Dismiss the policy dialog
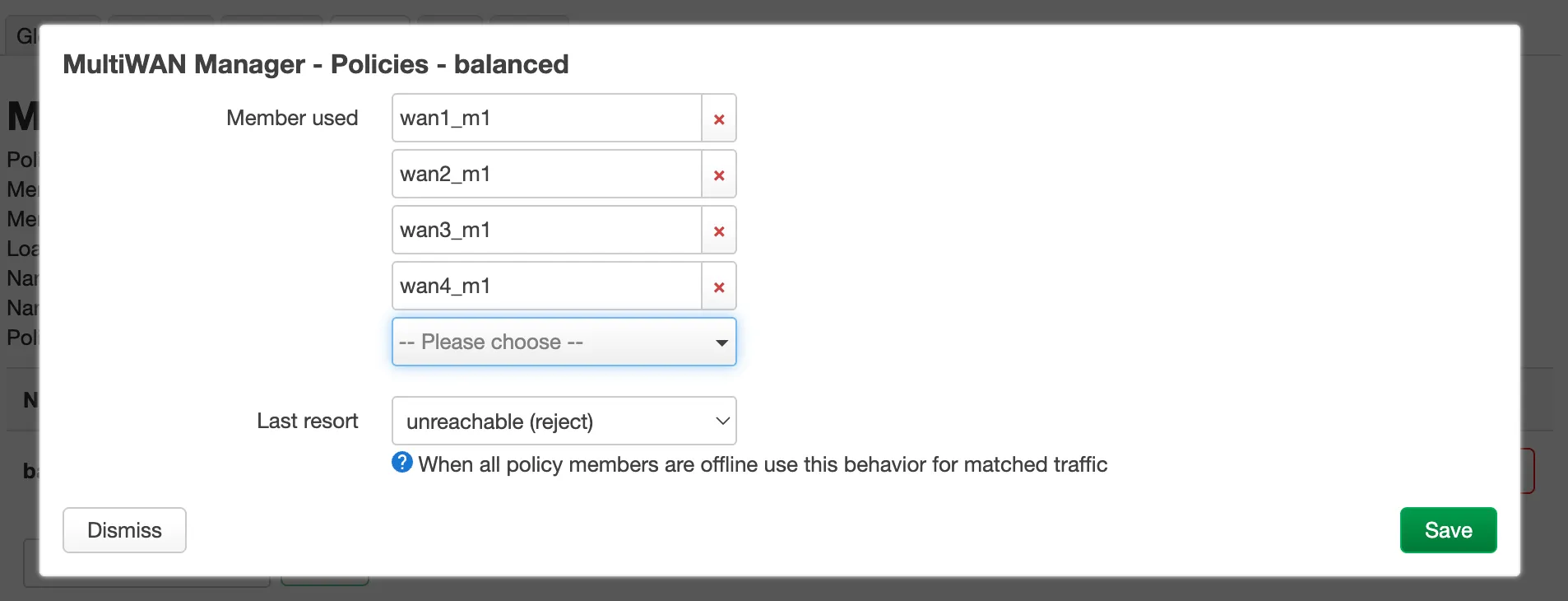Screen dimensions: 1568x601 coord(124,530)
